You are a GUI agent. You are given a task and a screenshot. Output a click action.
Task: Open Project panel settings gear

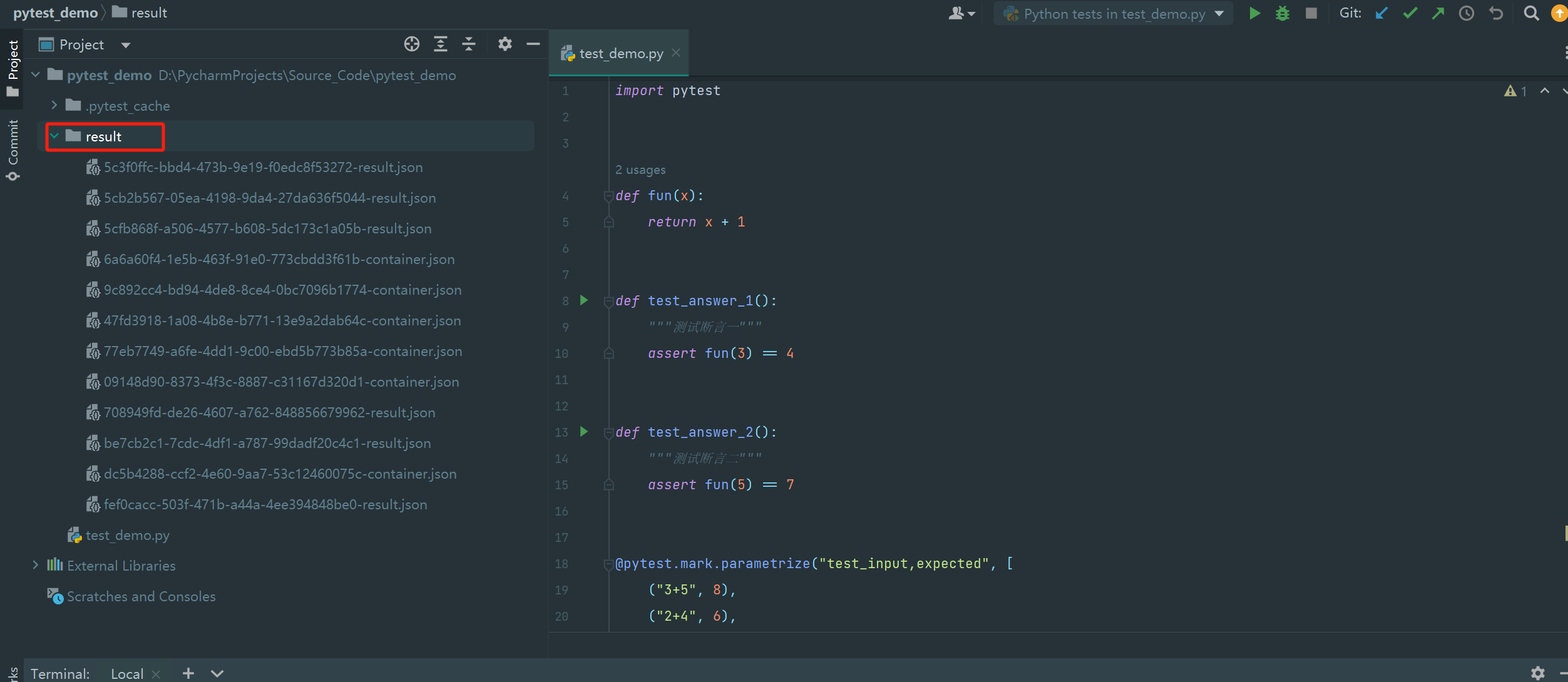[x=505, y=44]
